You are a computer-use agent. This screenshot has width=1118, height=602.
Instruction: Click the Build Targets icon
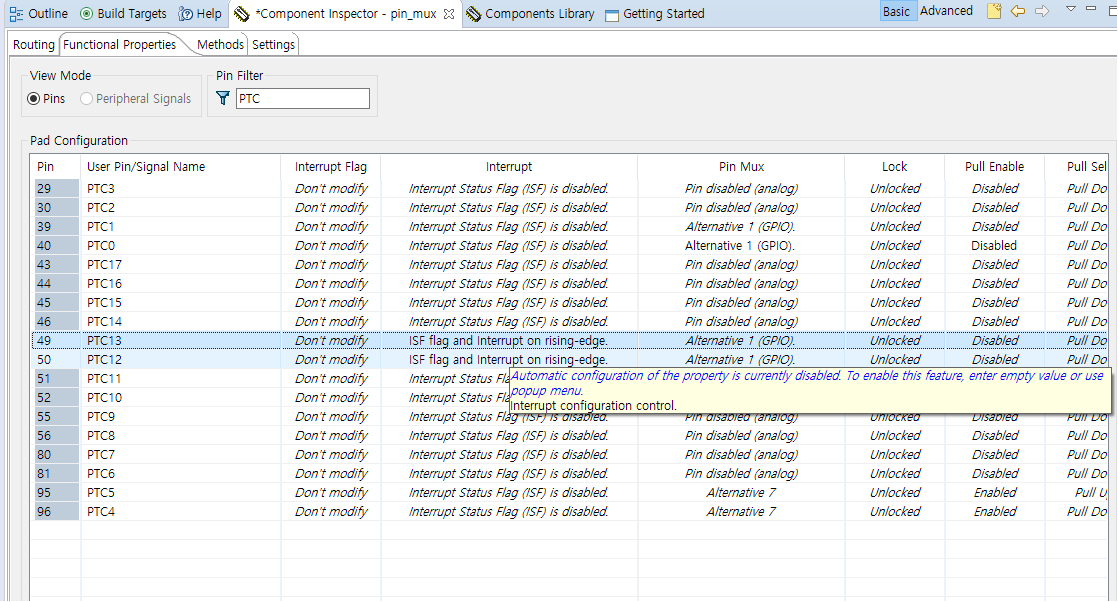(x=88, y=13)
